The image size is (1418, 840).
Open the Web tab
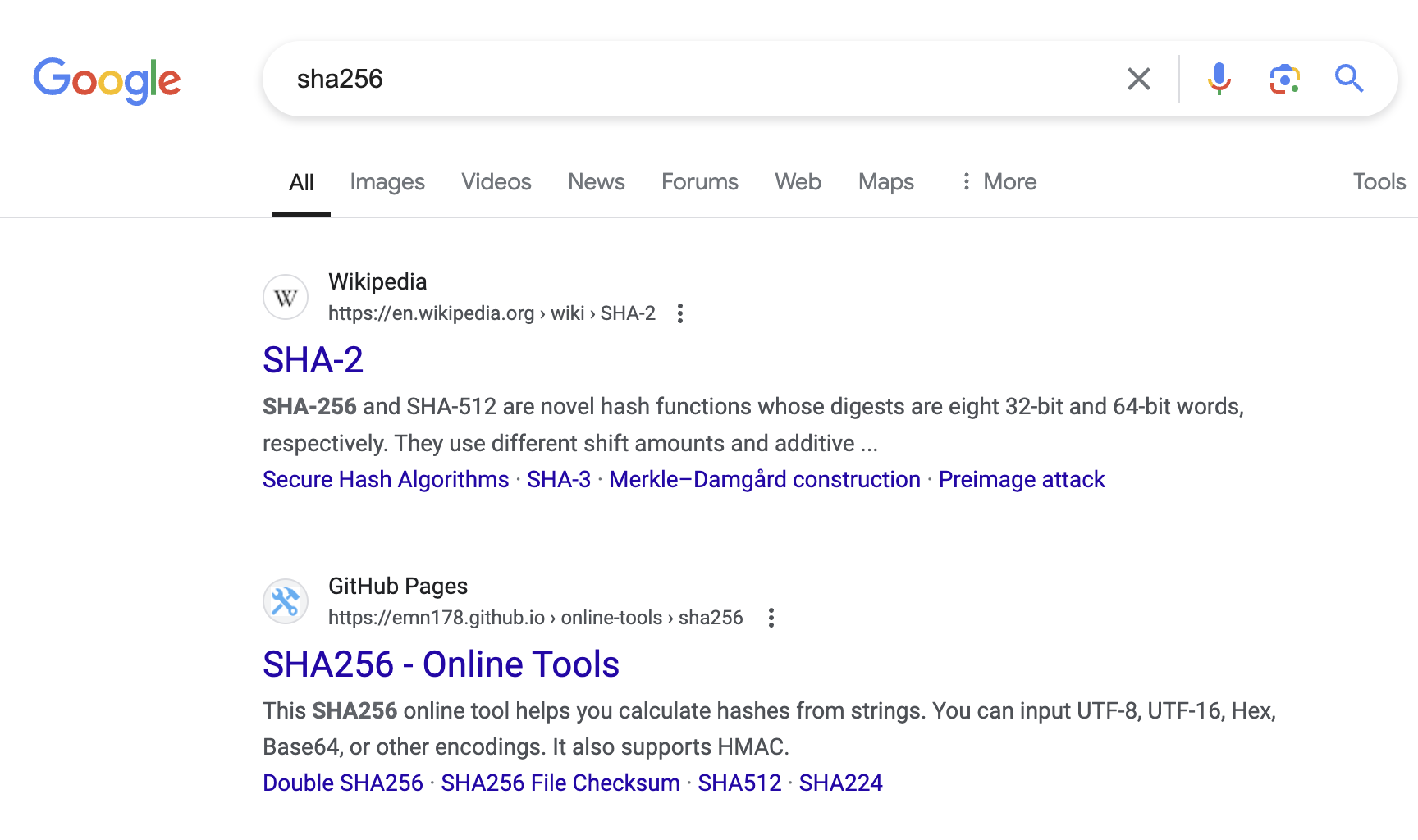click(x=798, y=182)
